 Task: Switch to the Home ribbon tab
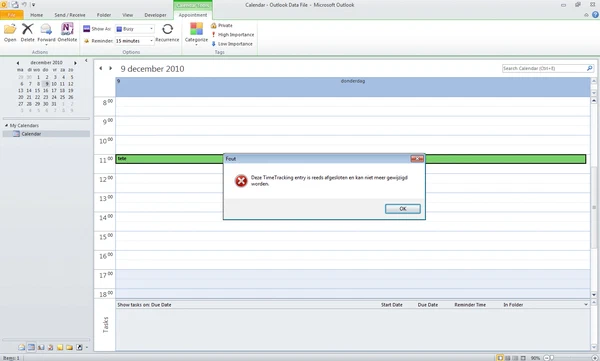point(36,15)
